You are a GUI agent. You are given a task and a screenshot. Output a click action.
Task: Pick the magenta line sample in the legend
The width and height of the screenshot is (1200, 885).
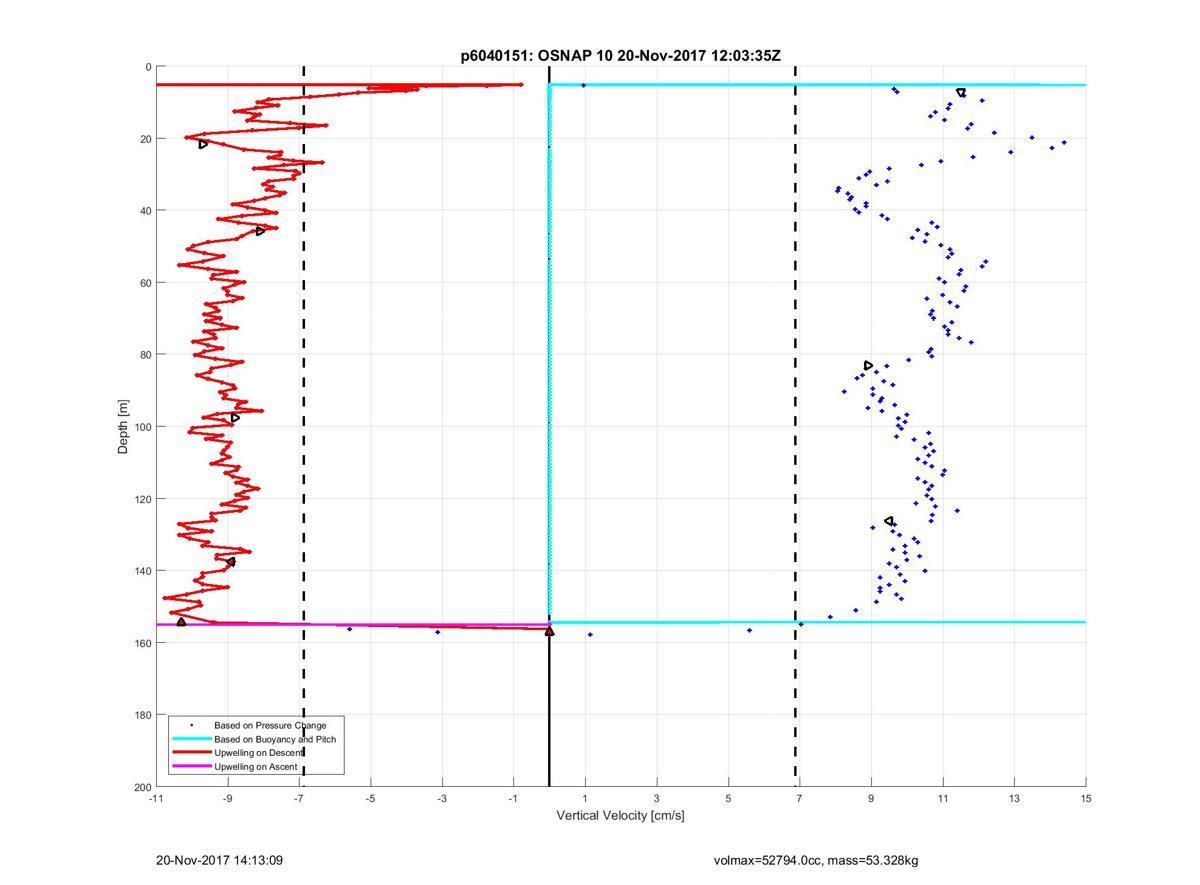(191, 767)
